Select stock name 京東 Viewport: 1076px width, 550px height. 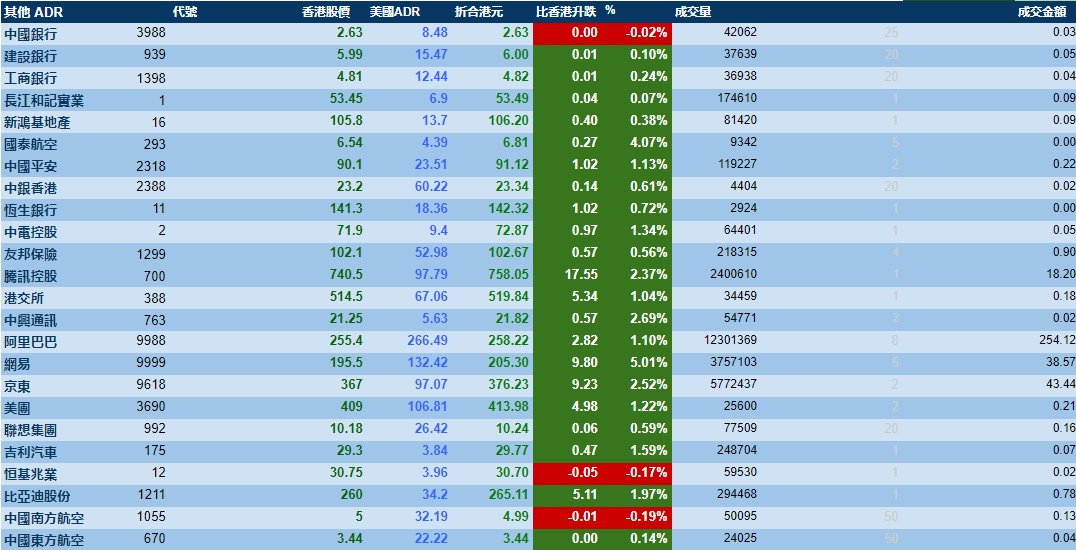17,386
